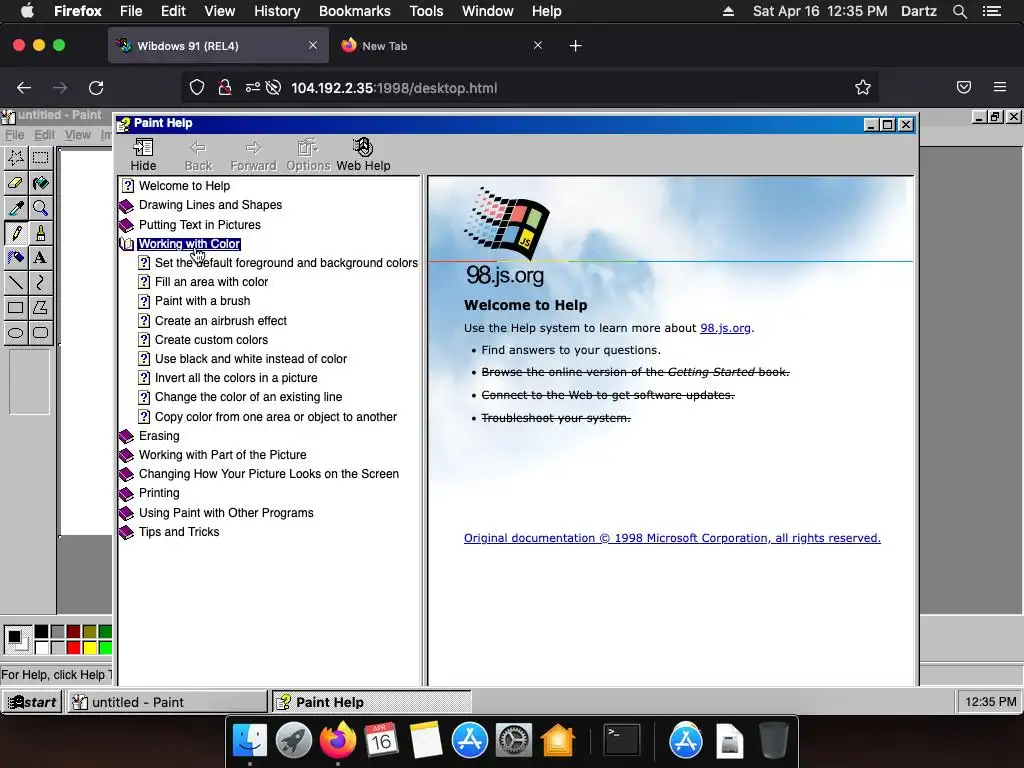Open the View menu in Paint window
The image size is (1024, 768).
point(77,135)
